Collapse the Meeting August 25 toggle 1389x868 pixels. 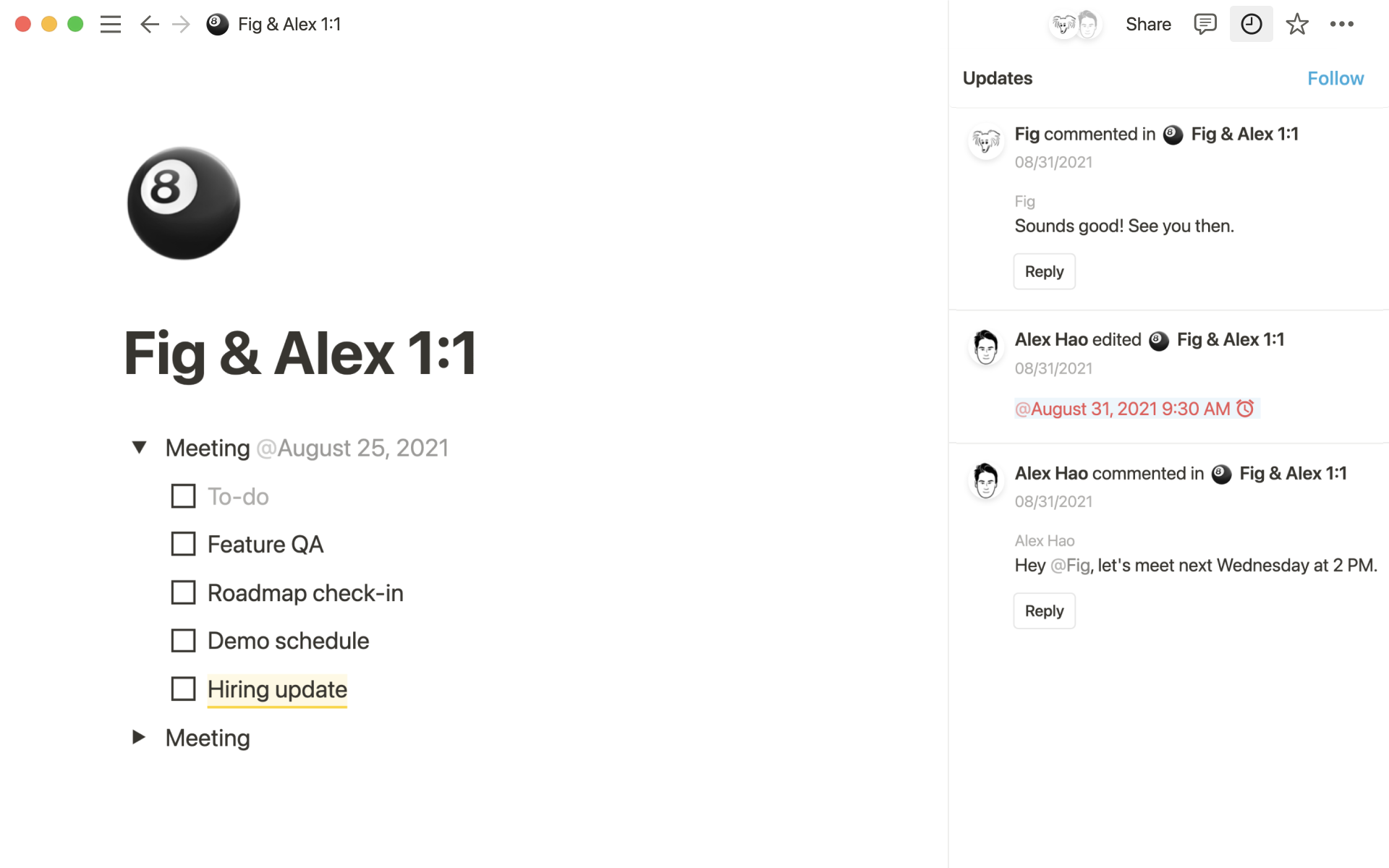point(140,448)
